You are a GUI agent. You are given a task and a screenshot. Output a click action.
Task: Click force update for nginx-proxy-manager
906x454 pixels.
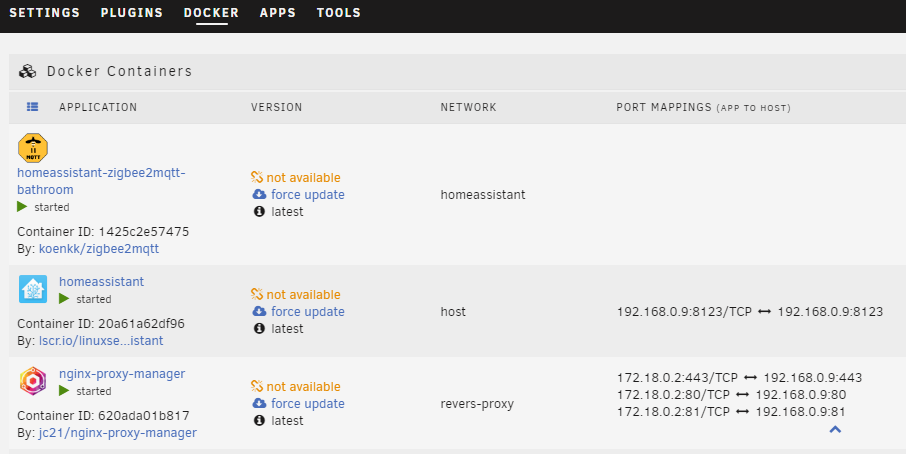pos(307,404)
